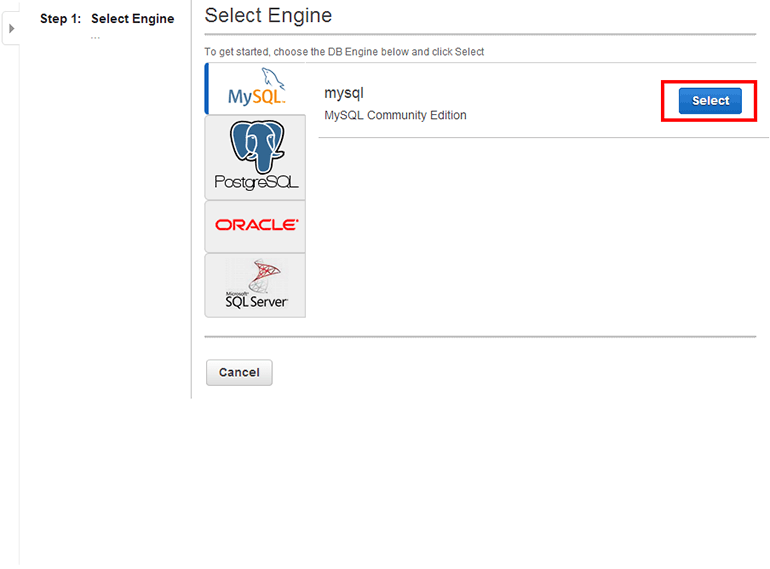Screen dimensions: 770x569
Task: Expand the collapsed left sidebar arrow
Action: [11, 29]
